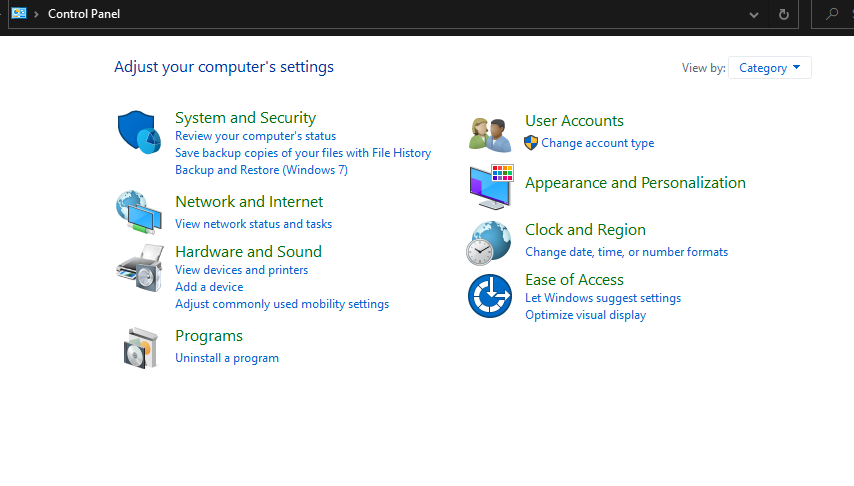Open Backup and Restore (Windows 7)
This screenshot has height=486, width=854.
pos(261,169)
